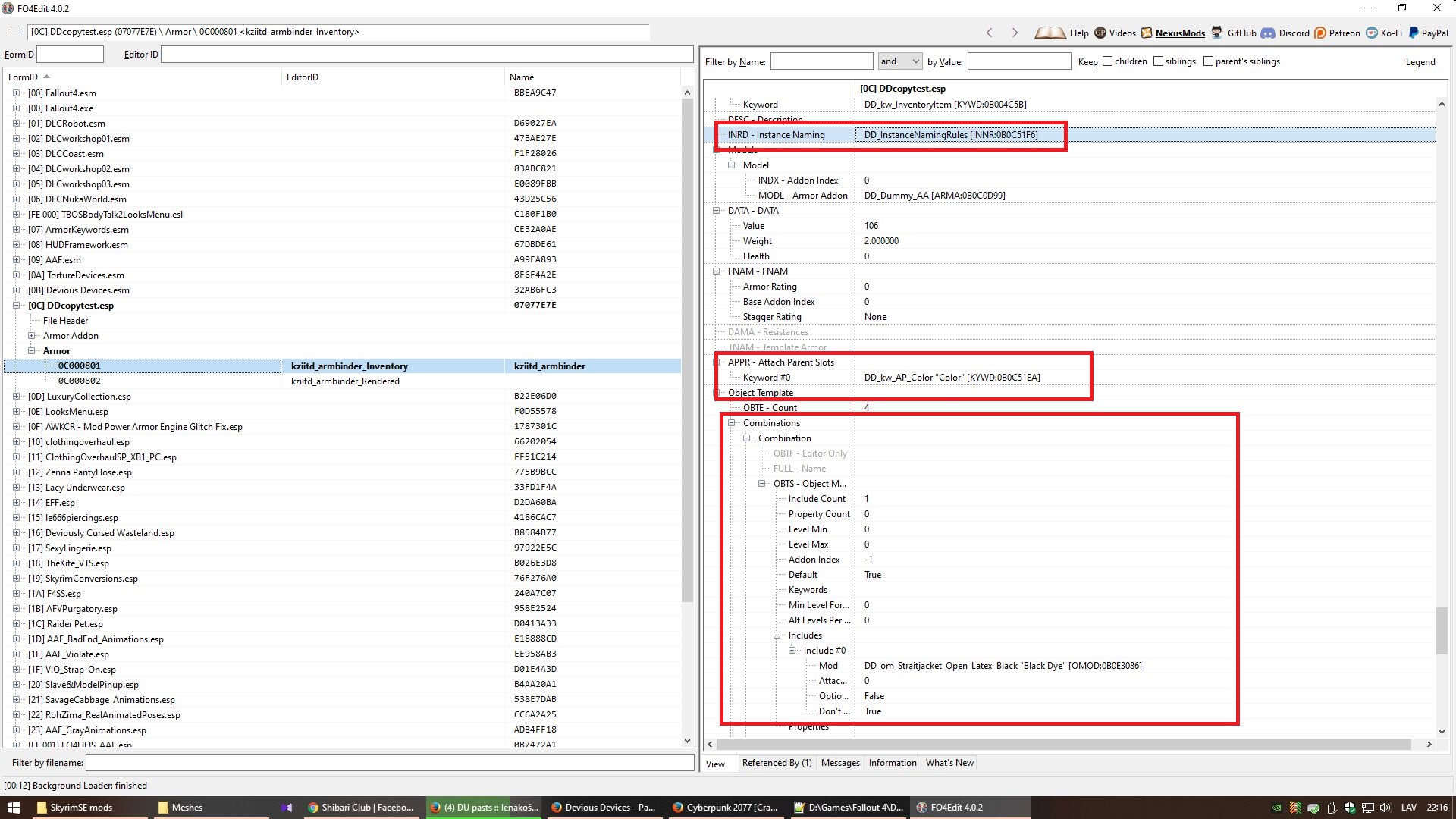Image resolution: width=1456 pixels, height=819 pixels.
Task: Open NVIDIA icon in system tray
Action: click(1277, 808)
